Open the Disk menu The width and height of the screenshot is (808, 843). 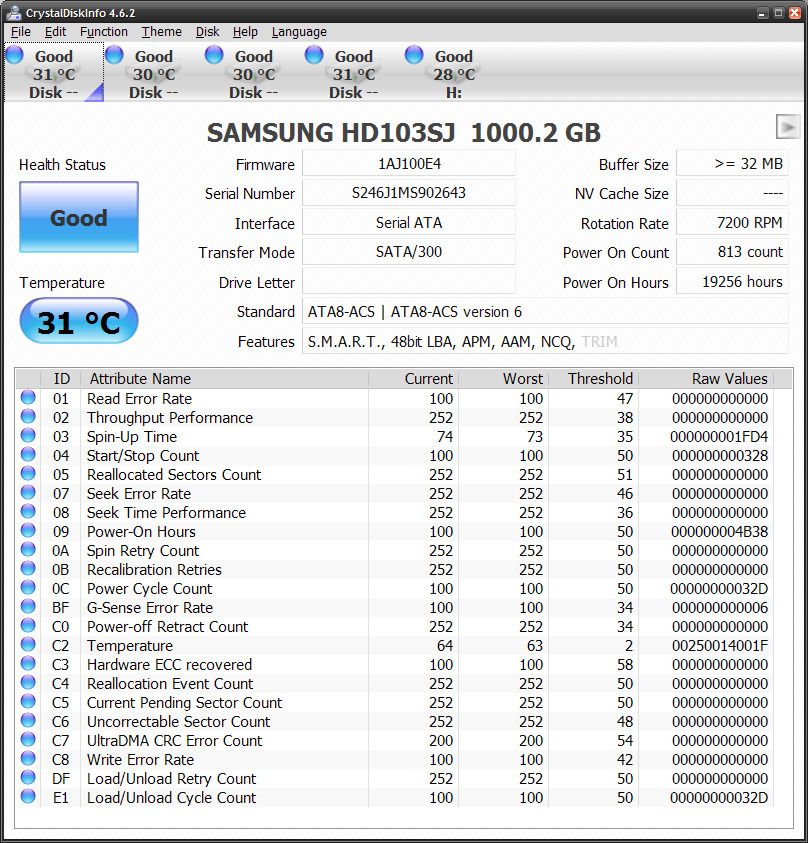tap(207, 32)
